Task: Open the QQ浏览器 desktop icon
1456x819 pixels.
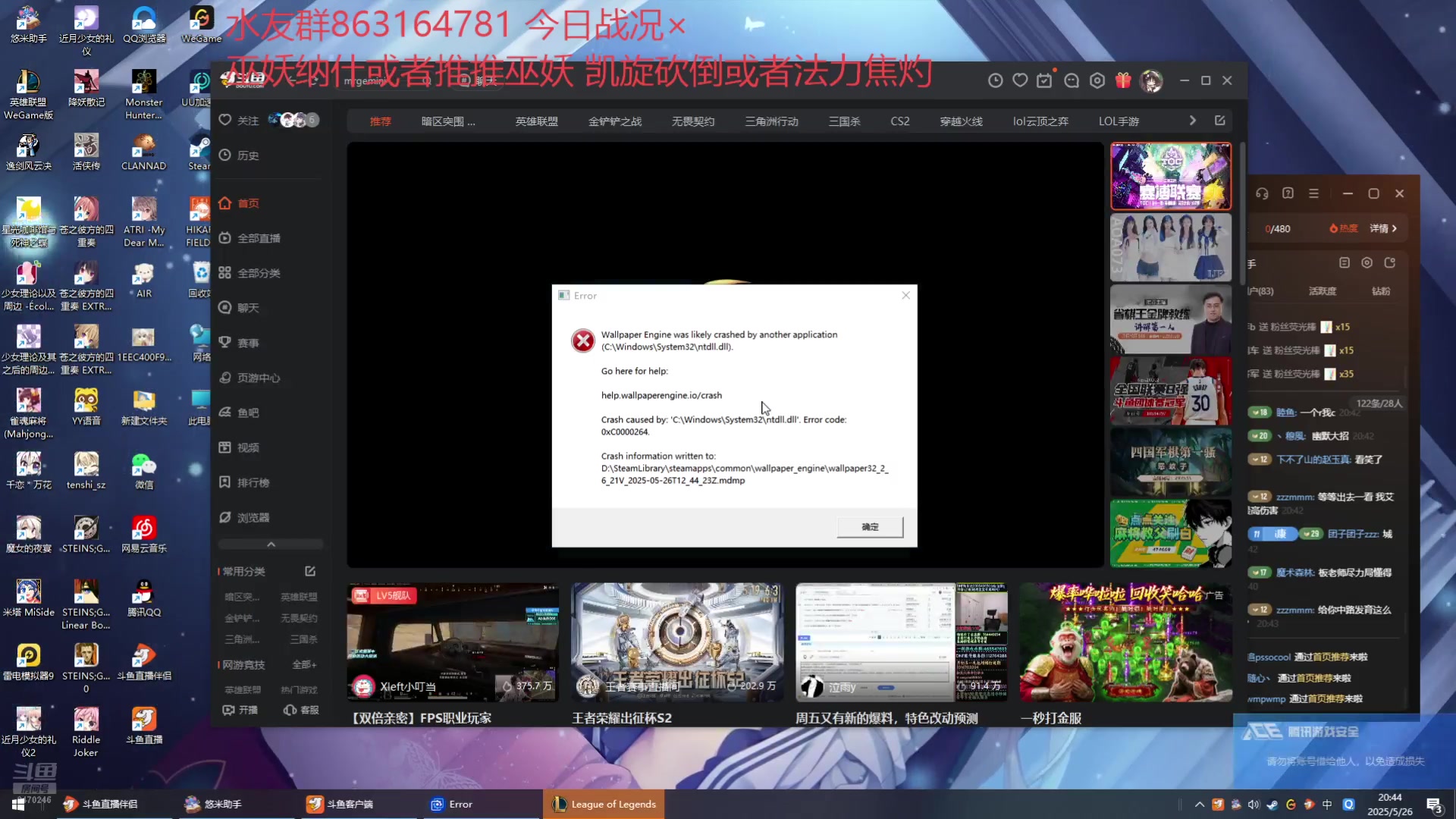Action: [x=144, y=25]
